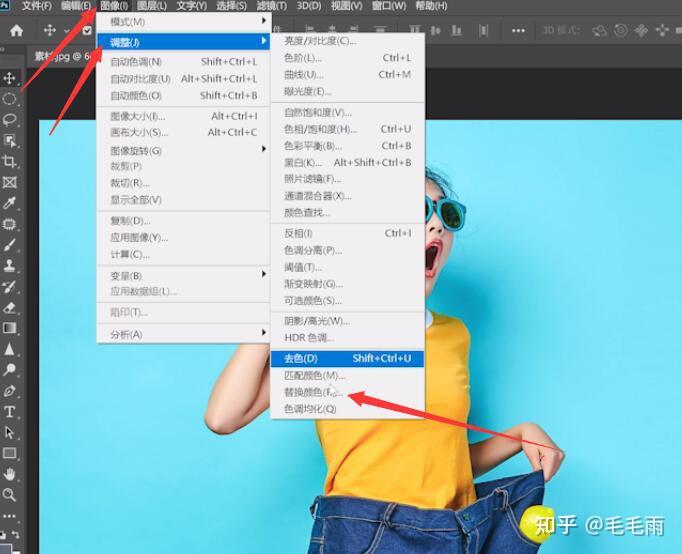Open the 帮助(H) menu
Screen dimensions: 682x554
(431, 6)
